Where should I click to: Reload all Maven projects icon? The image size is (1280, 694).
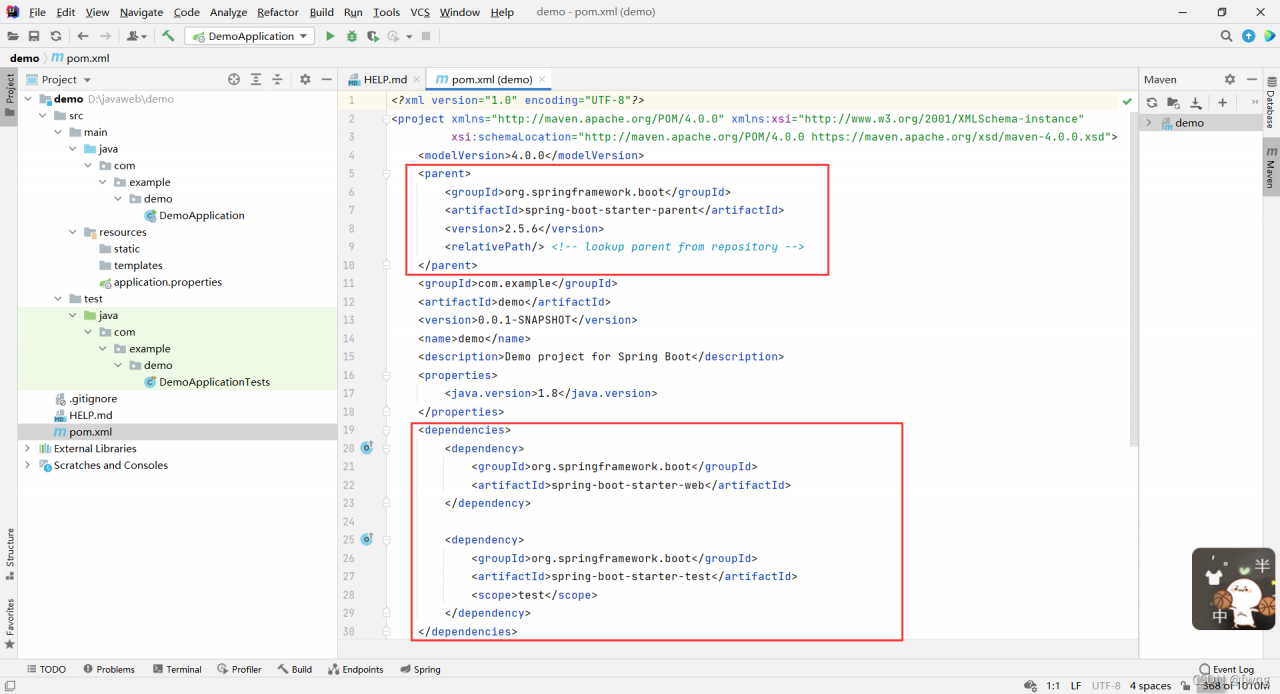pyautogui.click(x=1152, y=102)
